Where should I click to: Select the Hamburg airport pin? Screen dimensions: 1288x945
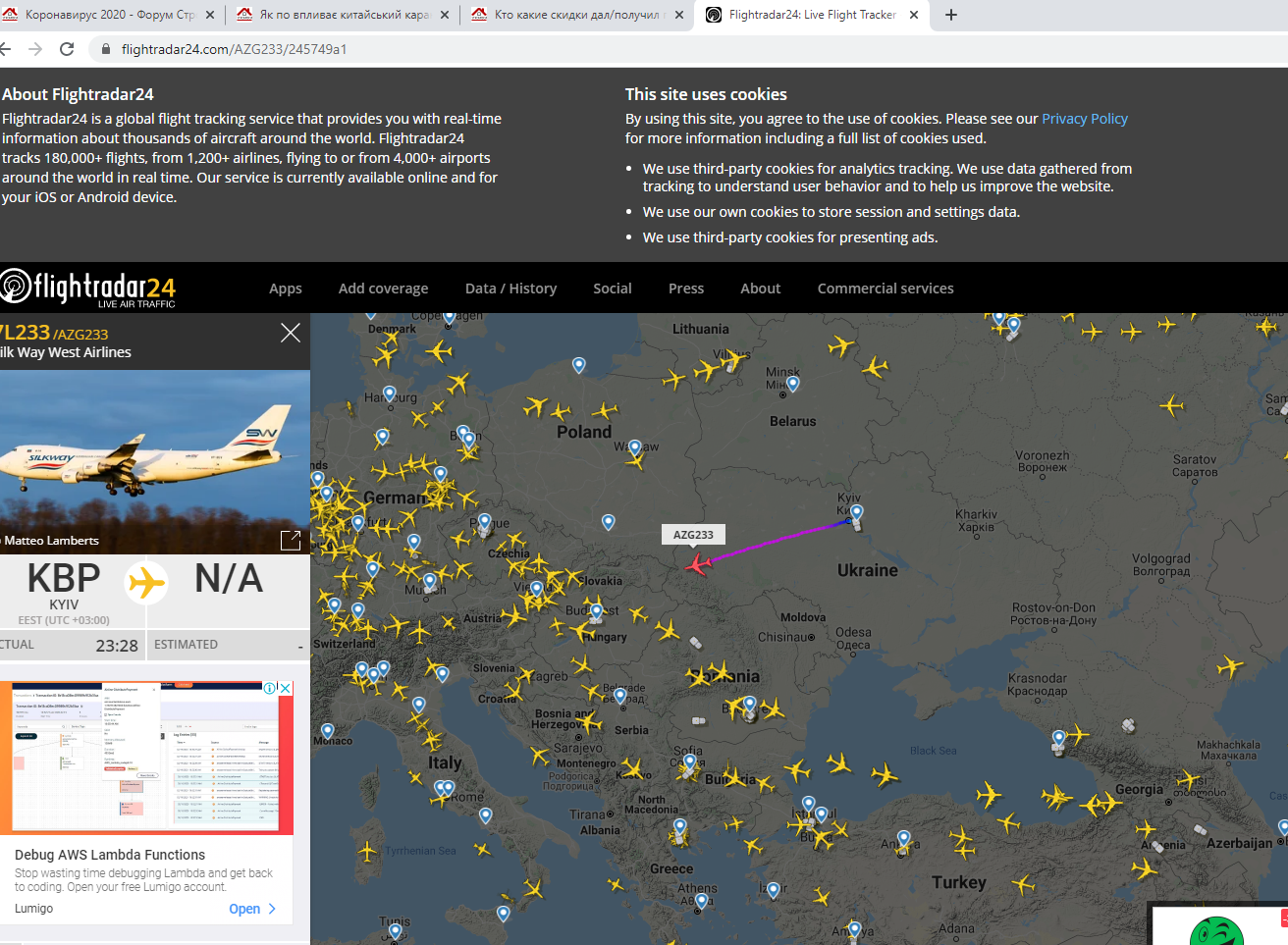pyautogui.click(x=390, y=394)
